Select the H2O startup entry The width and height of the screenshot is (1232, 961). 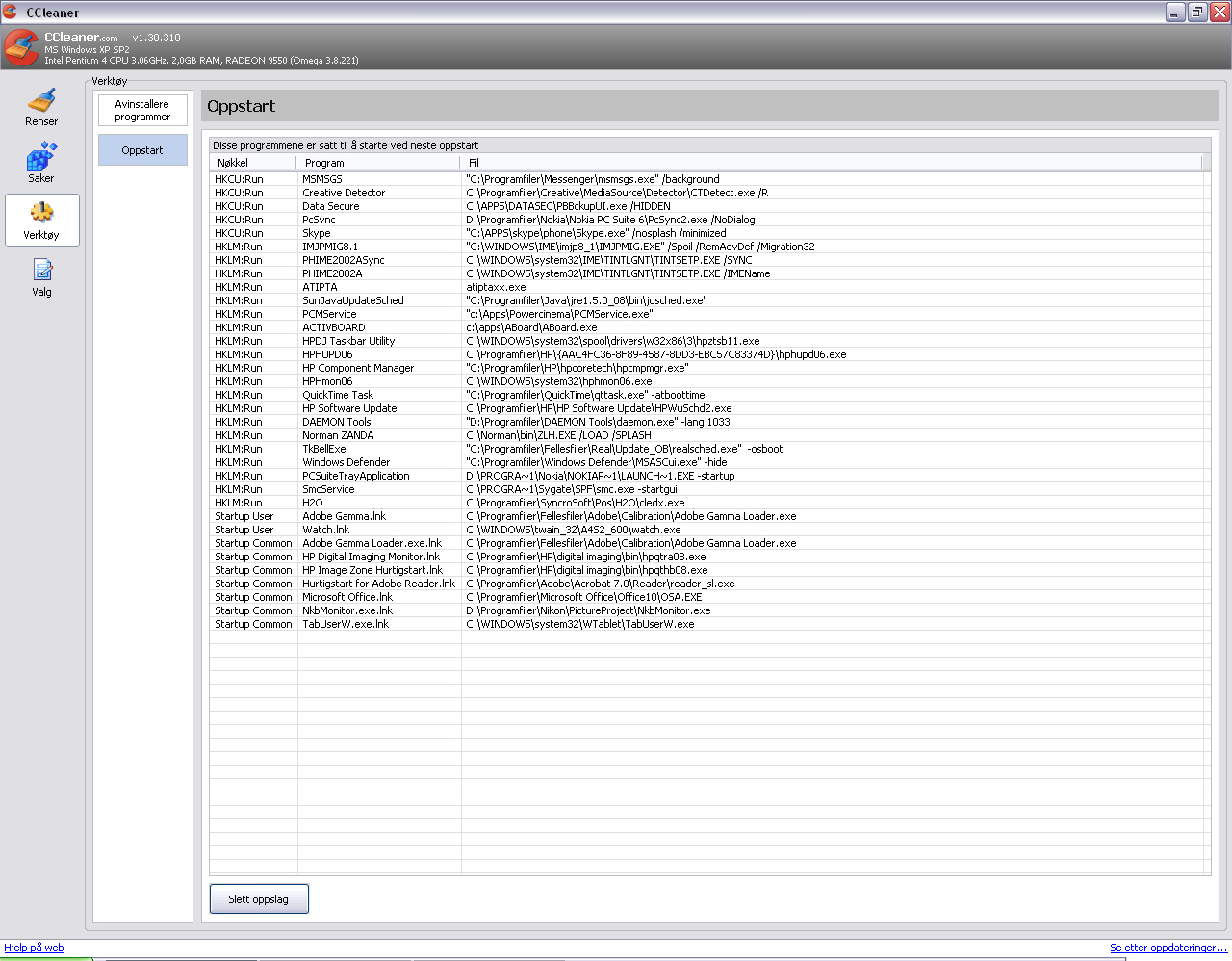[709, 503]
